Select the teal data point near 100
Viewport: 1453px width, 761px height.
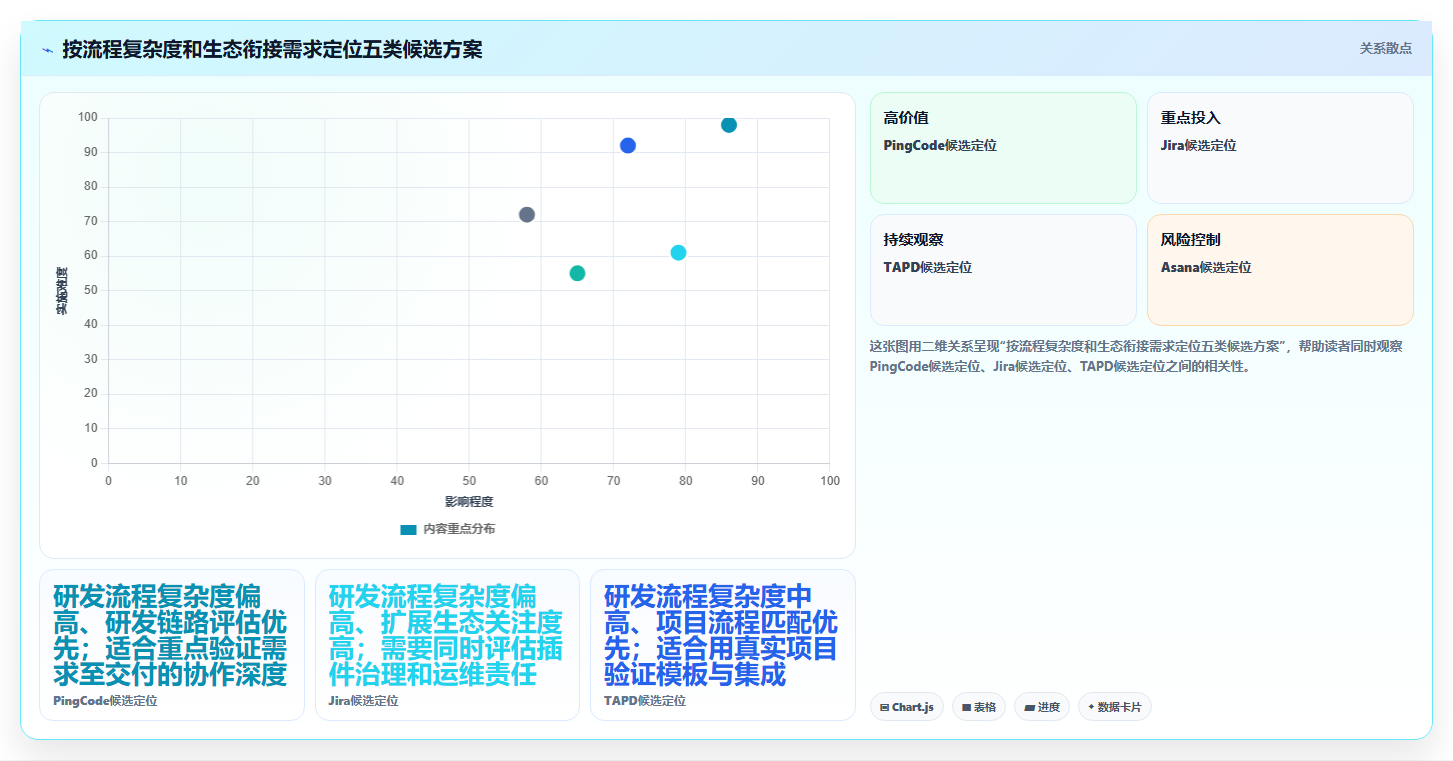pos(729,125)
